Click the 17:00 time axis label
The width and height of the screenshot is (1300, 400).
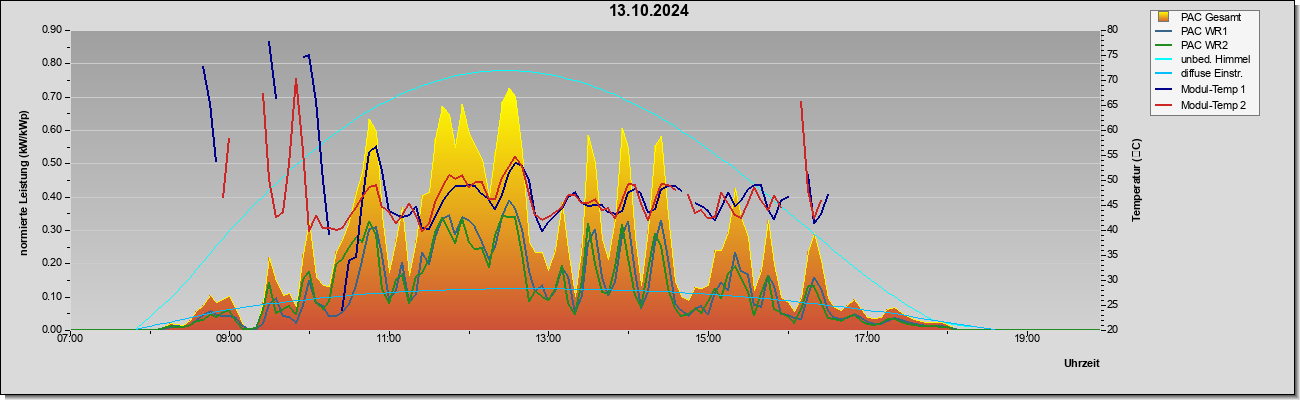tap(867, 339)
